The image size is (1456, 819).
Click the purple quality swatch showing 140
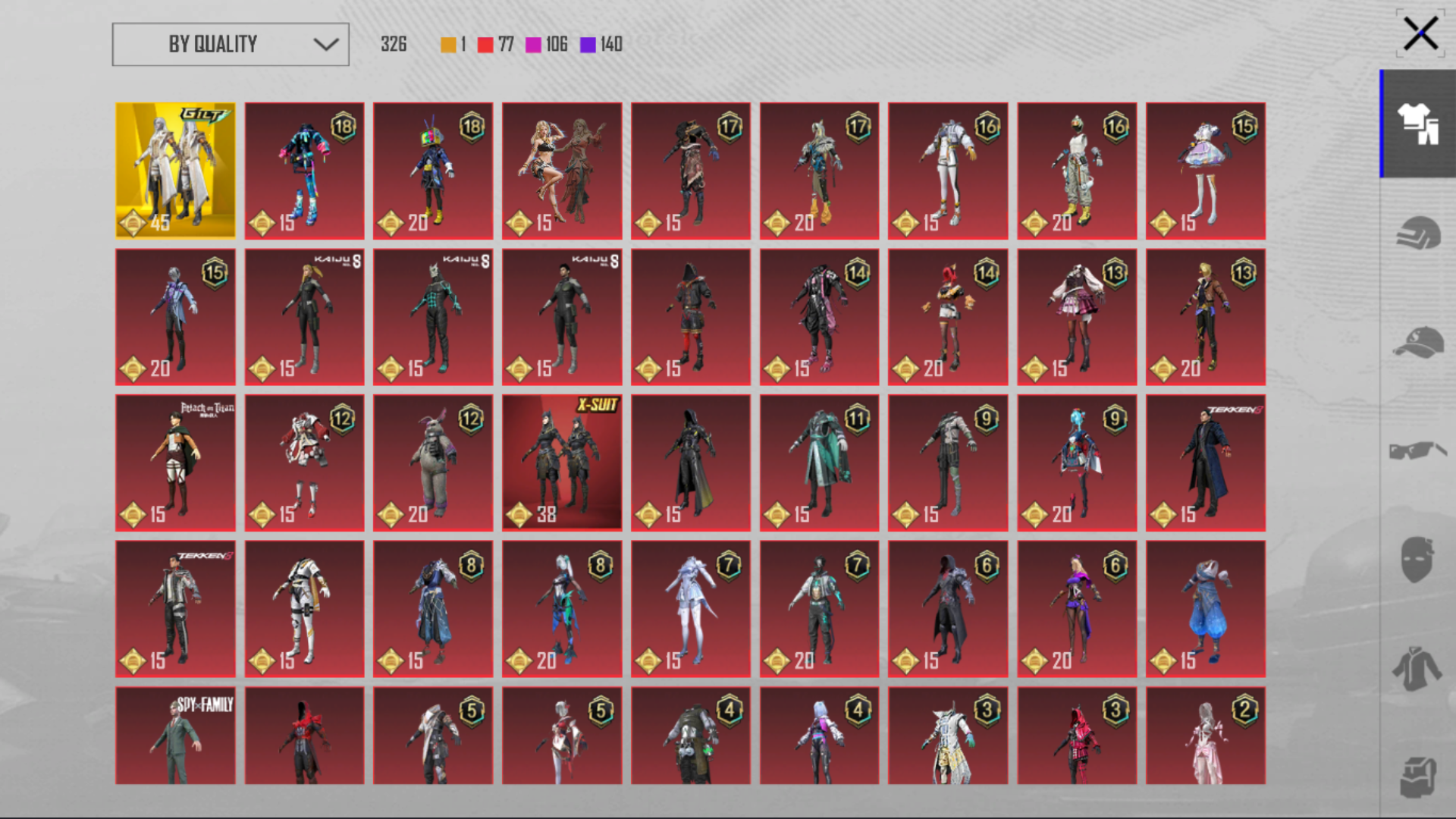click(588, 45)
